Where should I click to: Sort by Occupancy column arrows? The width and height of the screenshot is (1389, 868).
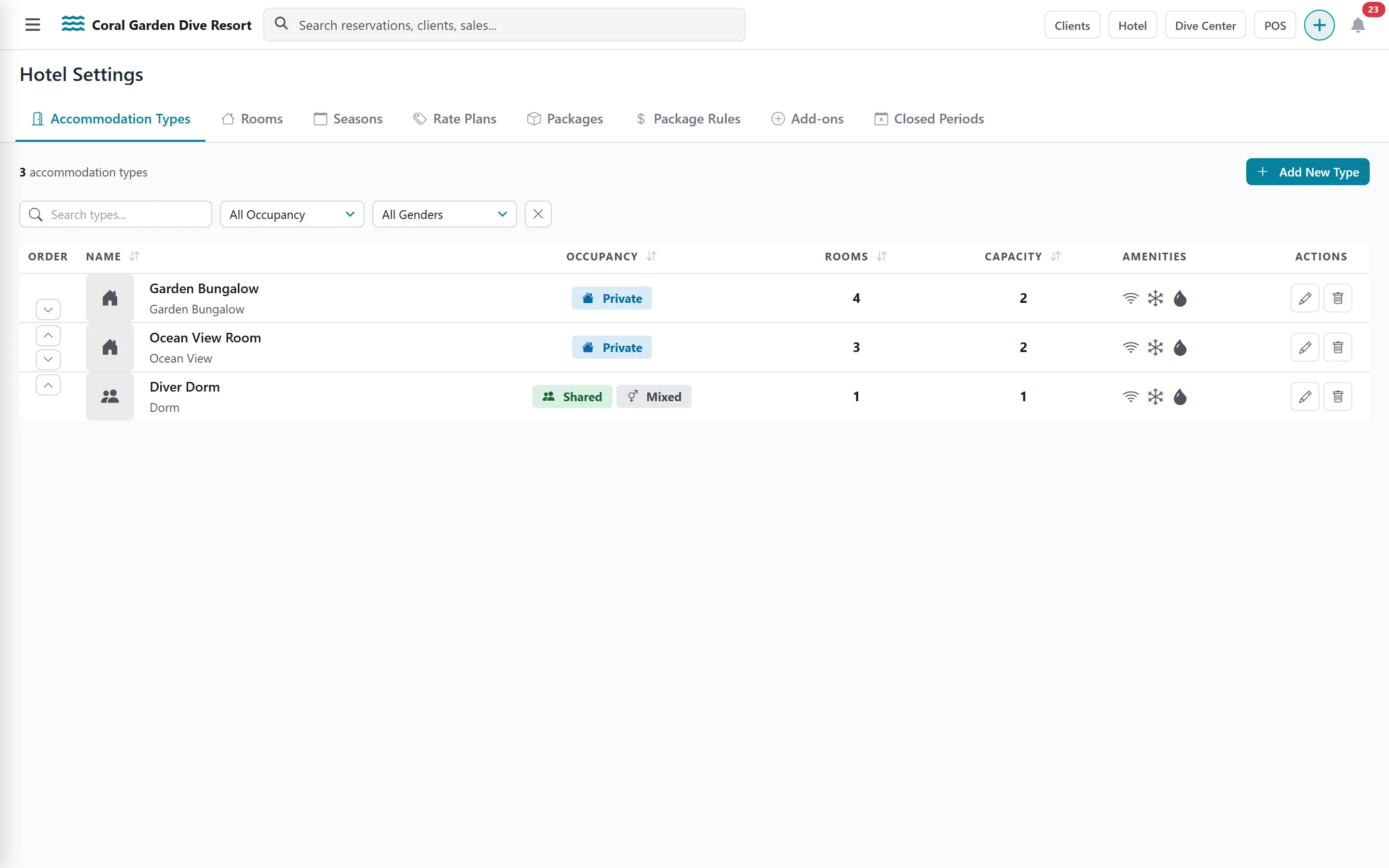[x=652, y=256]
